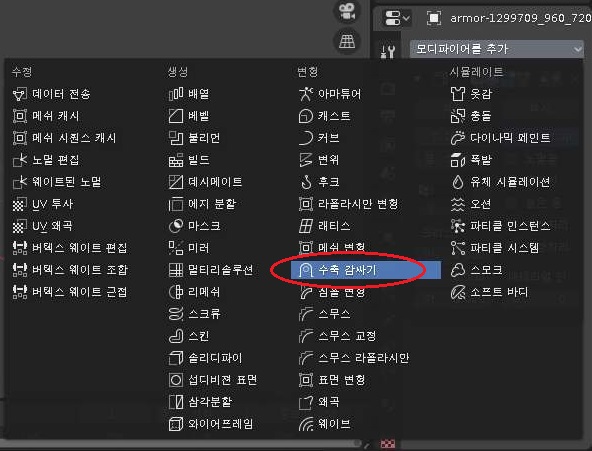Add 배열 (Array) modifier
Image resolution: width=592 pixels, height=451 pixels.
click(x=189, y=94)
